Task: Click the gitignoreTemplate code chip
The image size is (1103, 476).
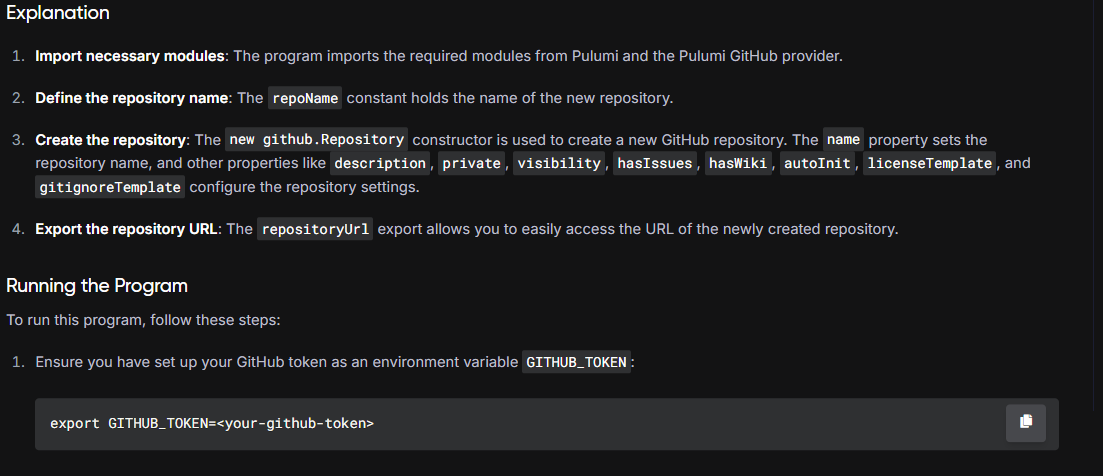Action: [110, 187]
